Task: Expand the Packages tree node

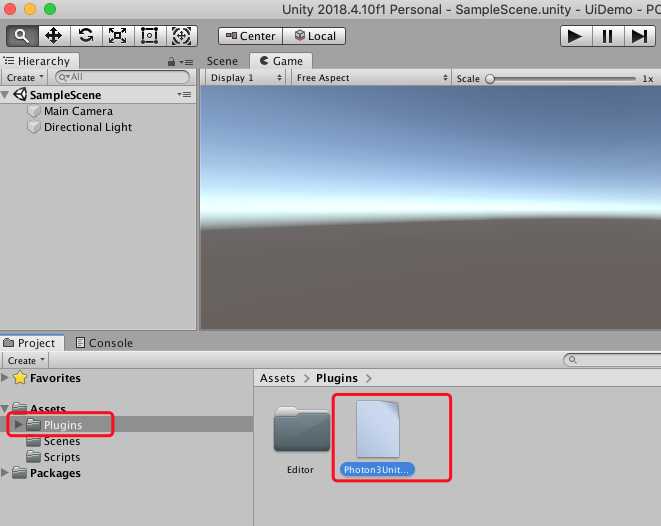Action: 5,473
